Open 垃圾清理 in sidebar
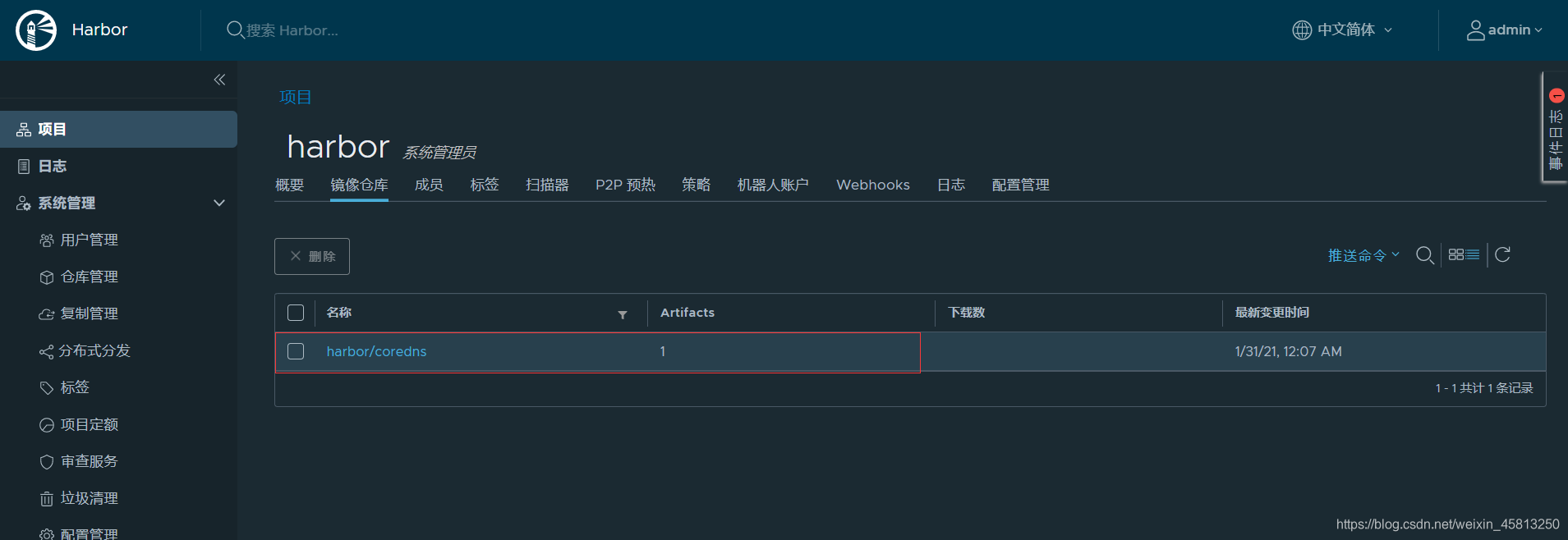1568x540 pixels. click(x=90, y=498)
